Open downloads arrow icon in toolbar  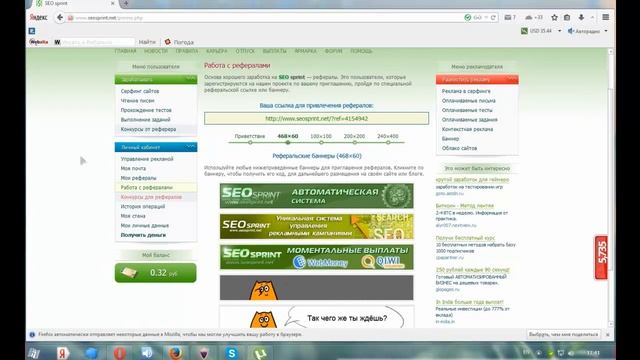tap(581, 18)
